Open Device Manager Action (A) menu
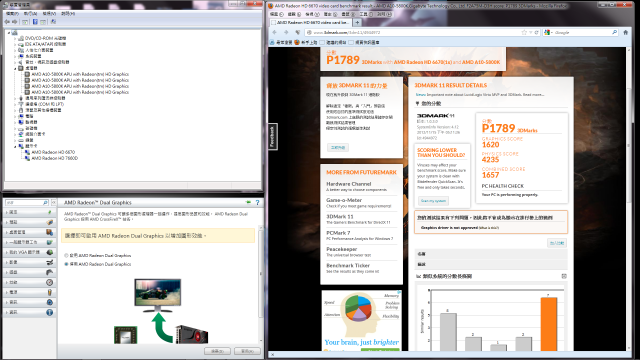 click(31, 13)
